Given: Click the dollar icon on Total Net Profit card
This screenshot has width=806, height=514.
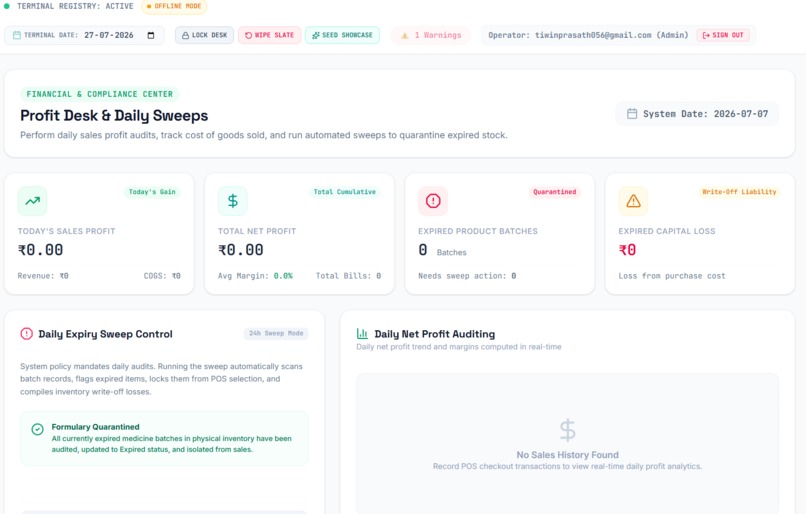Looking at the screenshot, I should pos(232,200).
